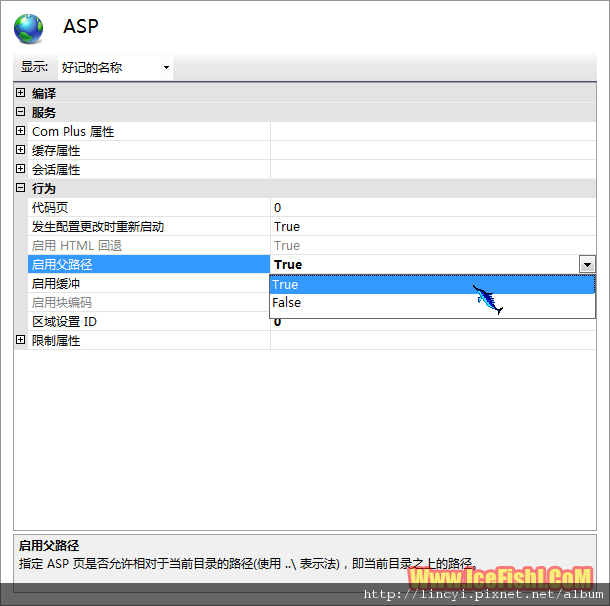Expand 缓存属性 node

(x=21, y=150)
